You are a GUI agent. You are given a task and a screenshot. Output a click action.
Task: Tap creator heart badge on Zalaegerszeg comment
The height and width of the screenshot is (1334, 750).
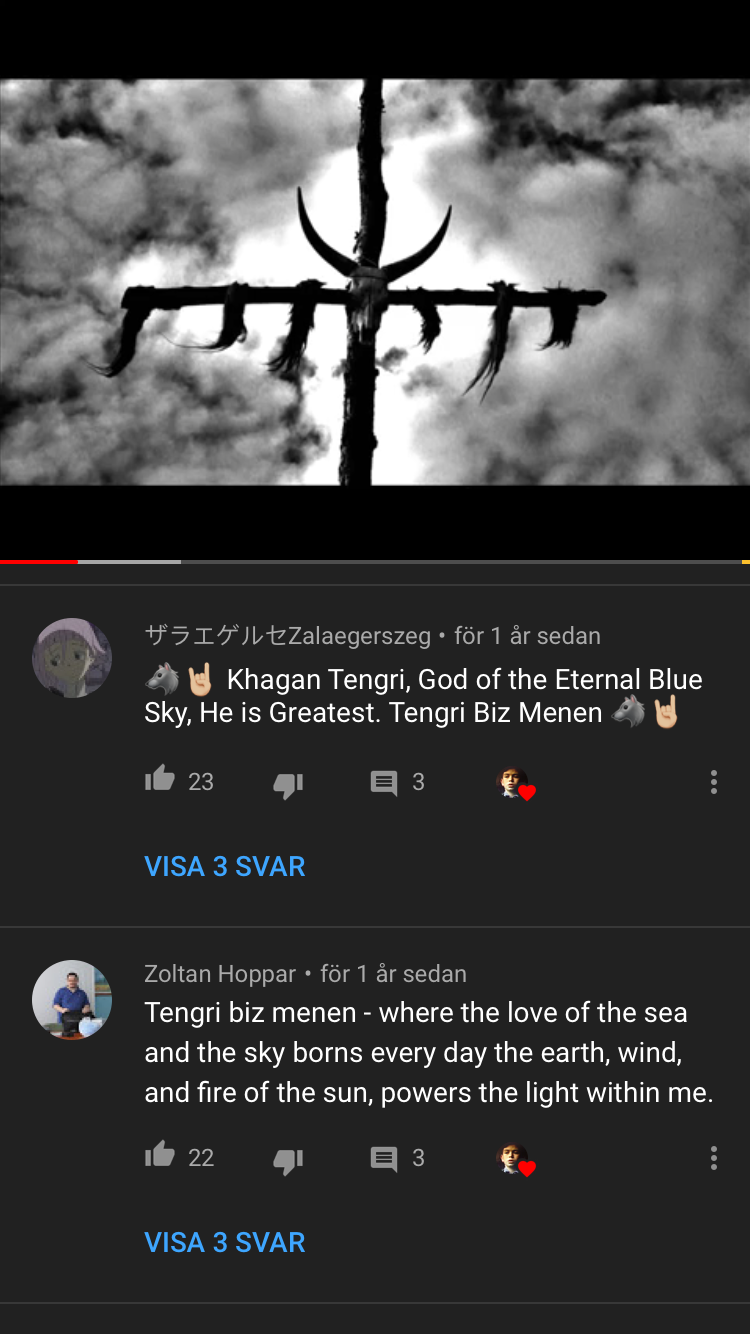[x=516, y=783]
